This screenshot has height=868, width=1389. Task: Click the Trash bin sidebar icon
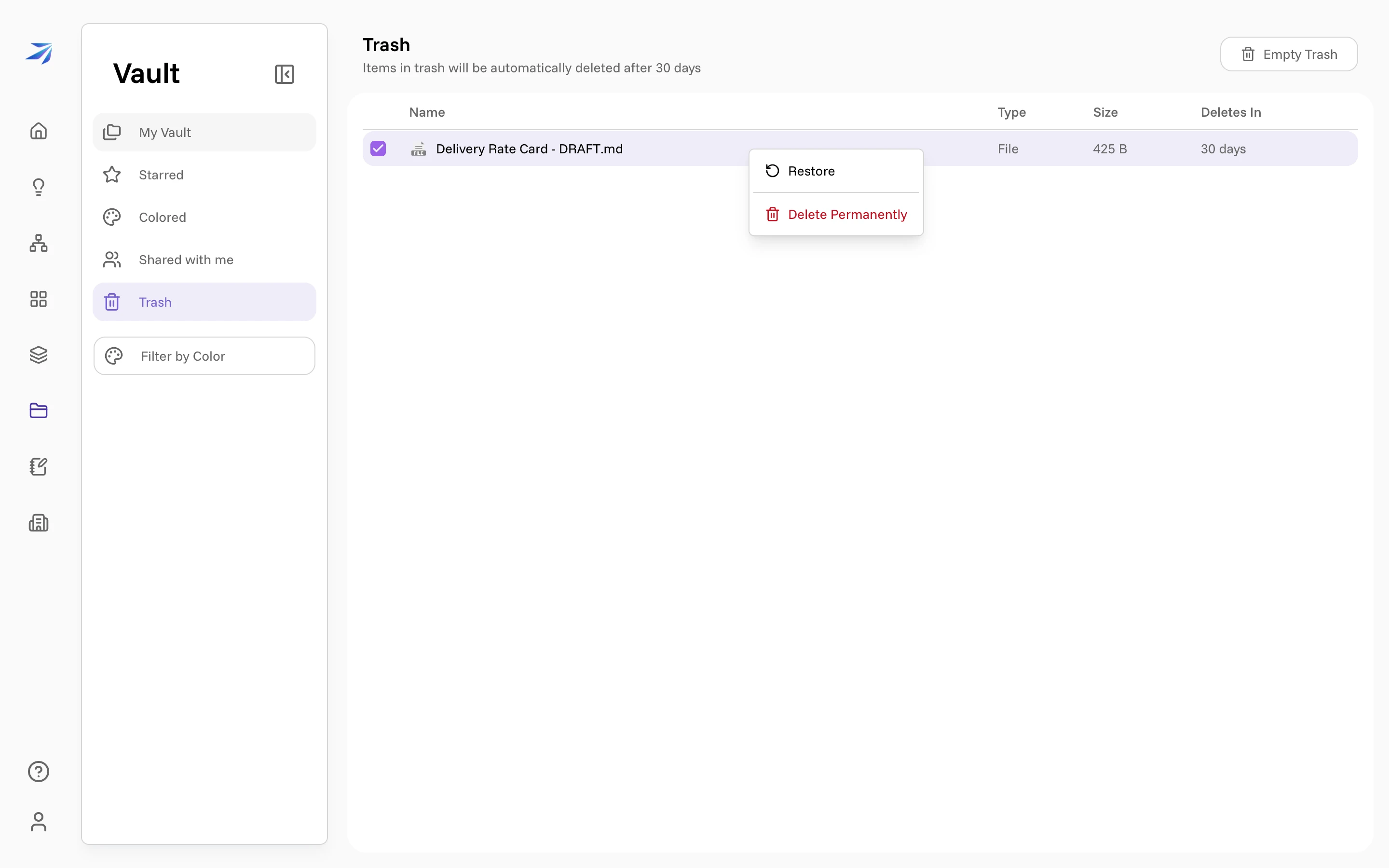[112, 302]
